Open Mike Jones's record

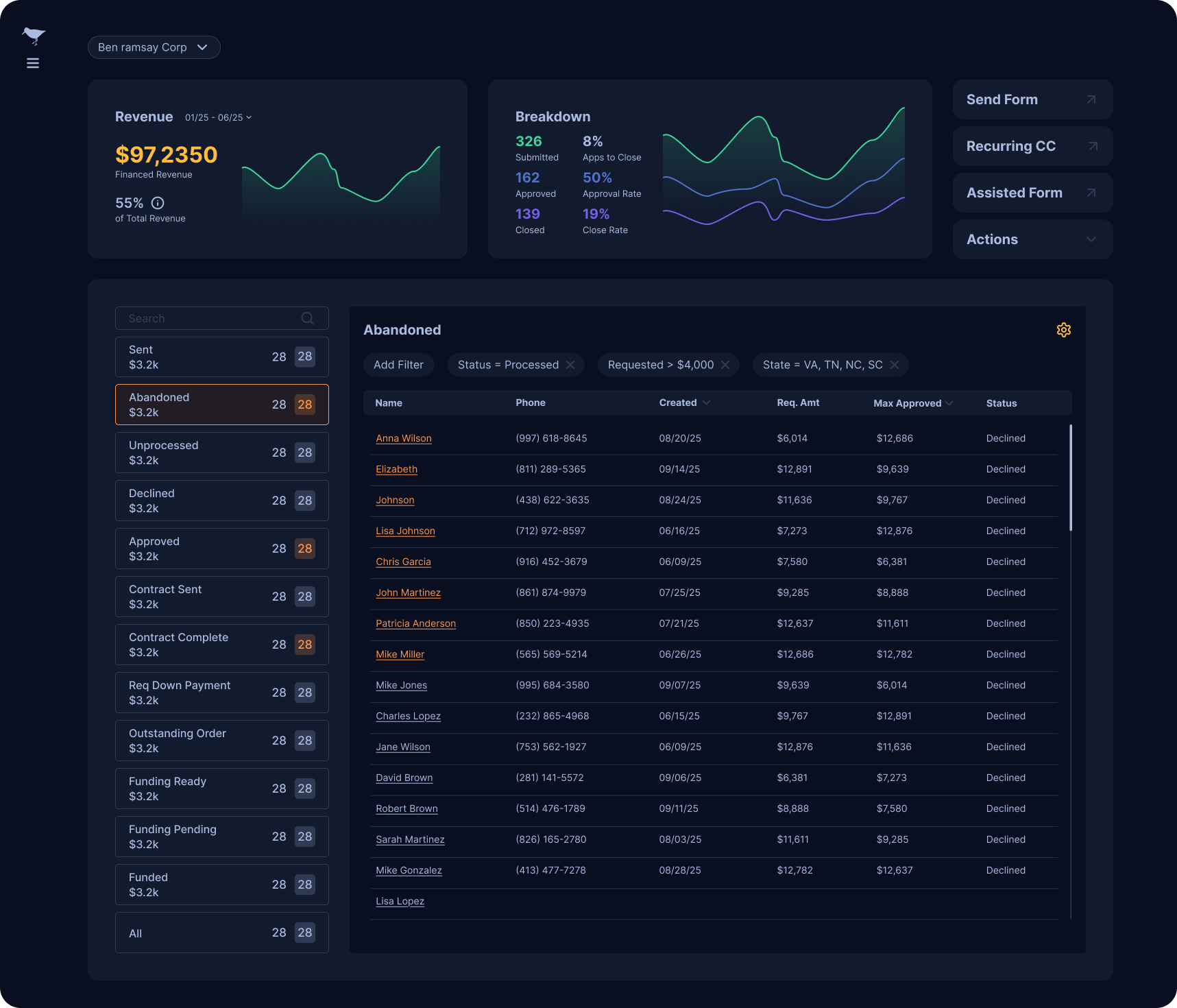point(401,685)
